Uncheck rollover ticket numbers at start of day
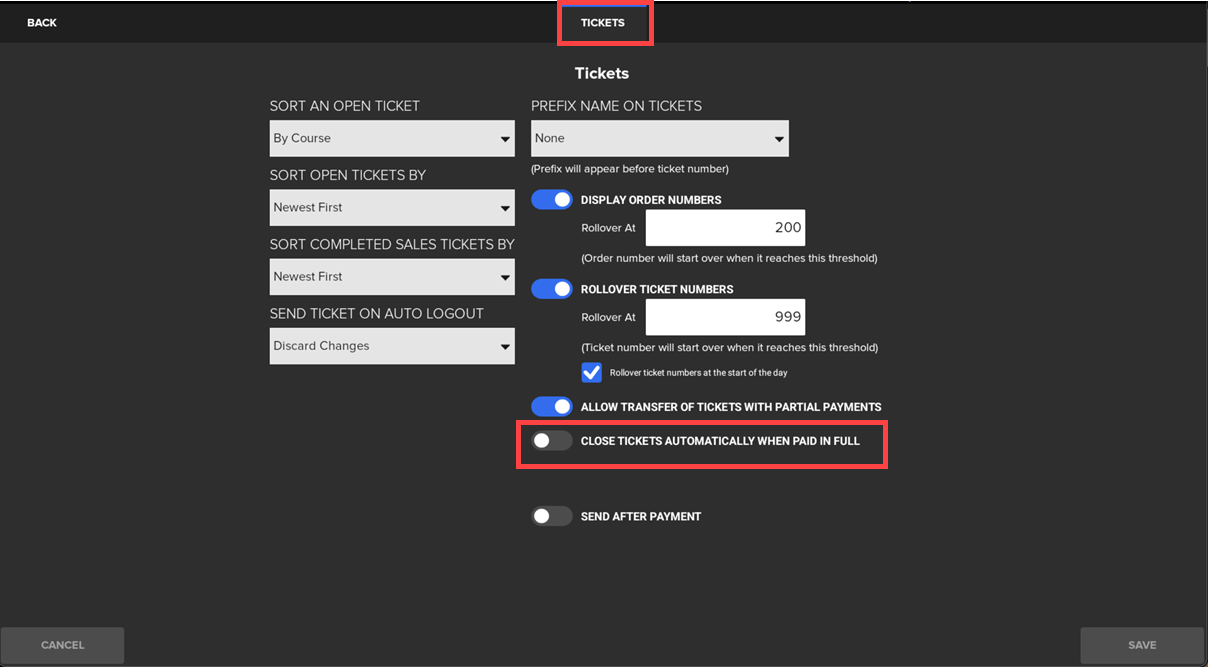 tap(592, 373)
